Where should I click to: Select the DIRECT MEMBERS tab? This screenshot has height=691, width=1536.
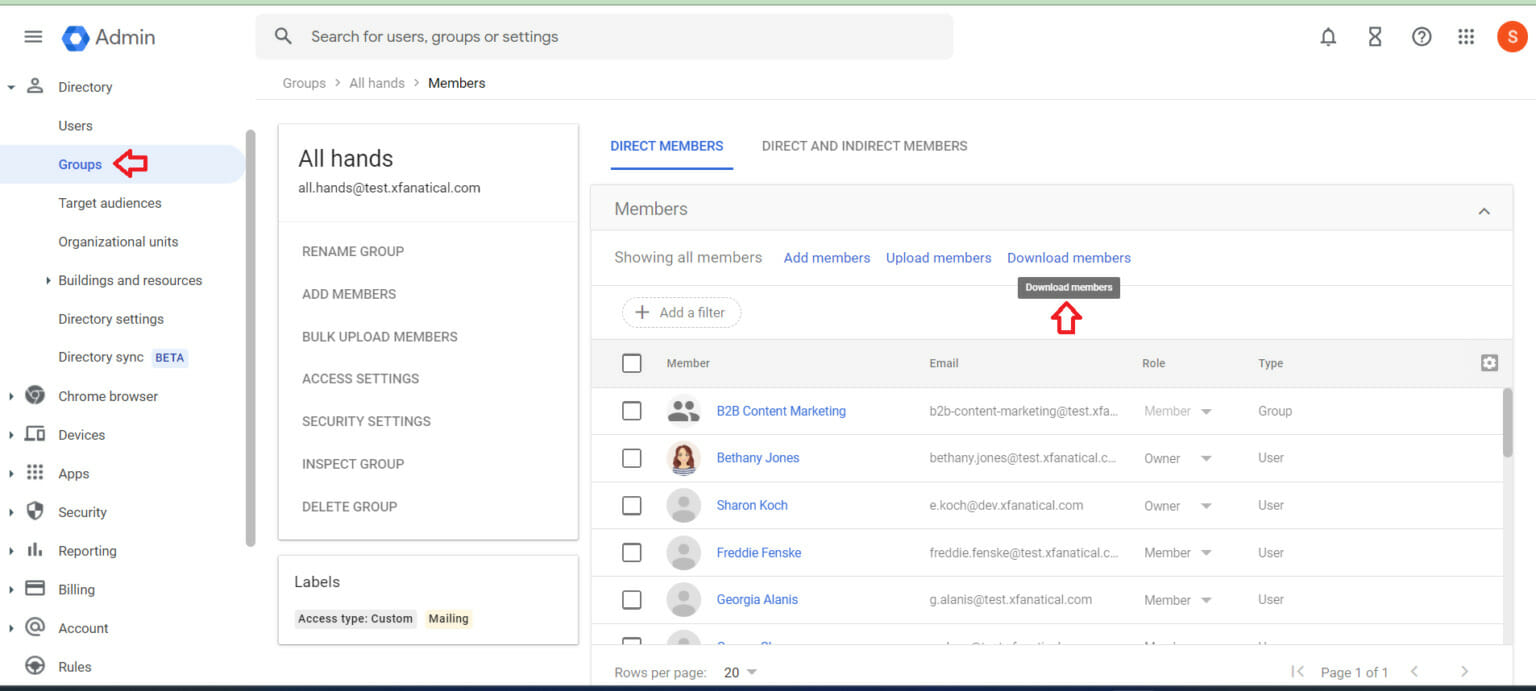(667, 145)
